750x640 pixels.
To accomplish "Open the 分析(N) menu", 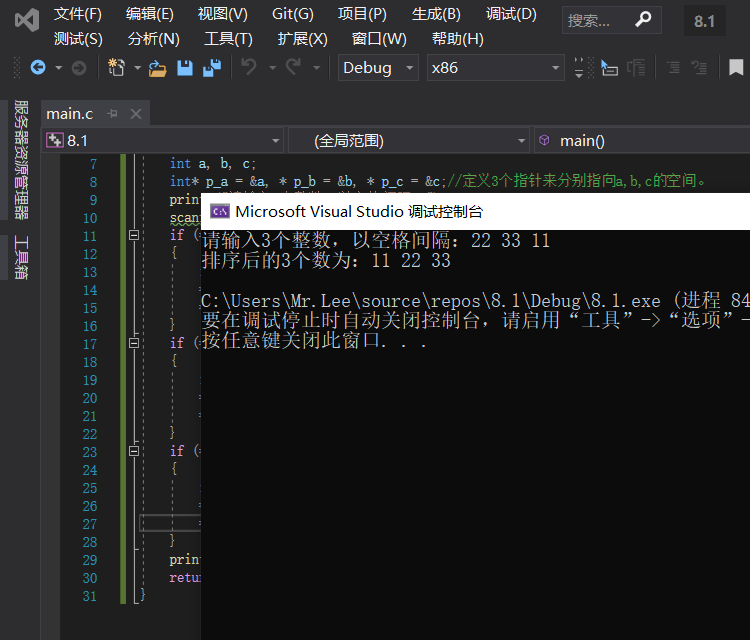I will pyautogui.click(x=154, y=39).
